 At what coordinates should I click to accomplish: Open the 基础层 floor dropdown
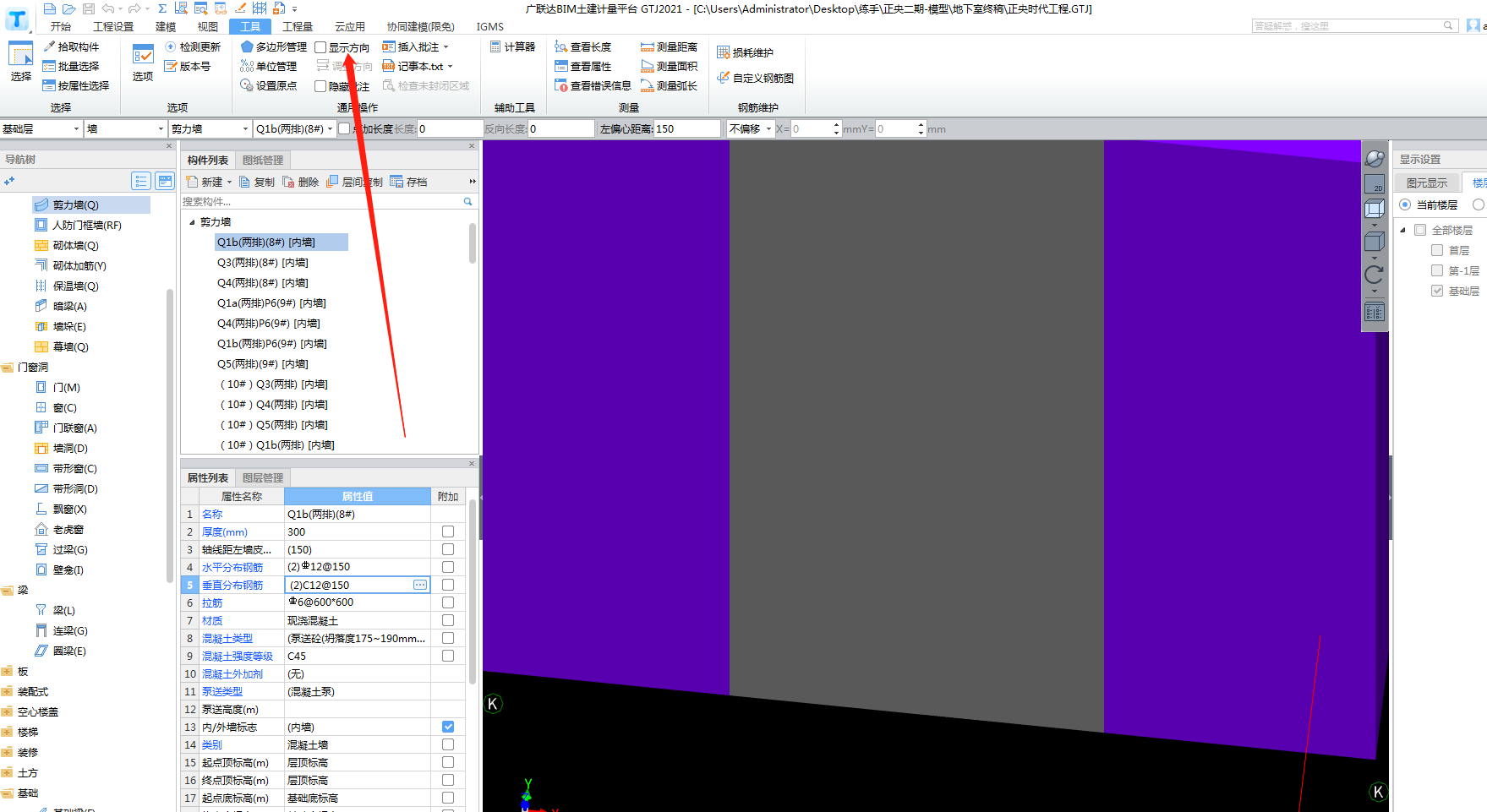[41, 128]
